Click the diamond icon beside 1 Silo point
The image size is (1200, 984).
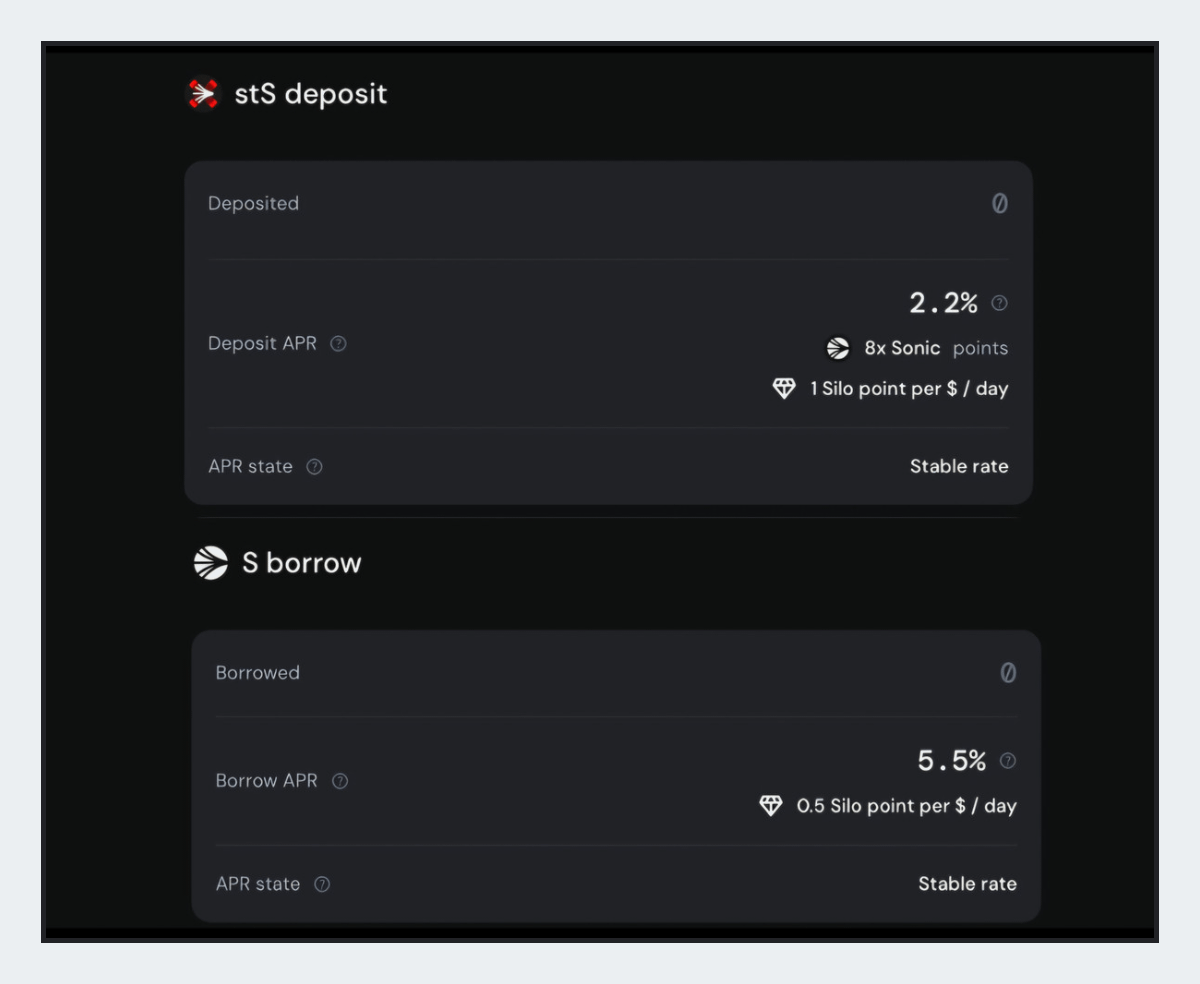tap(784, 389)
